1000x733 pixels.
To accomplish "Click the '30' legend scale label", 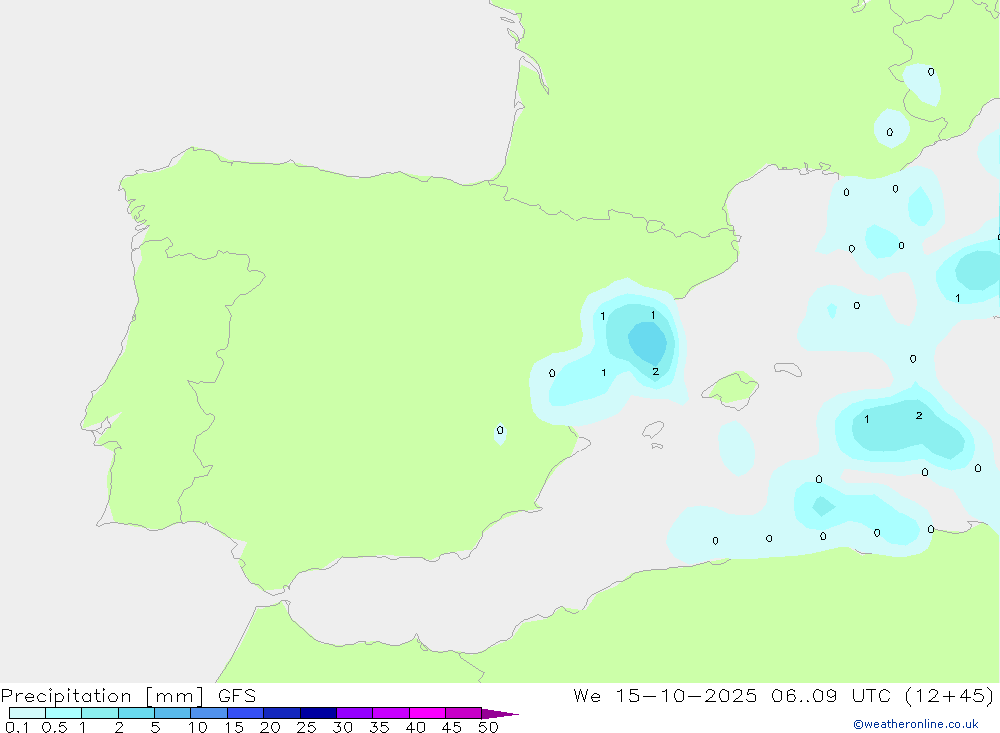I will pos(343,727).
